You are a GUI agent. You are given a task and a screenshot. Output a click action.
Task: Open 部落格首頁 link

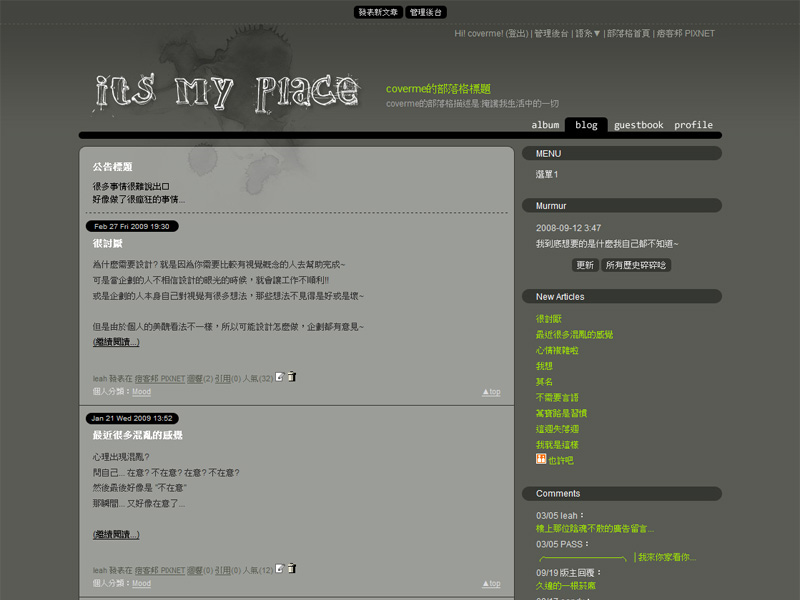[x=628, y=34]
